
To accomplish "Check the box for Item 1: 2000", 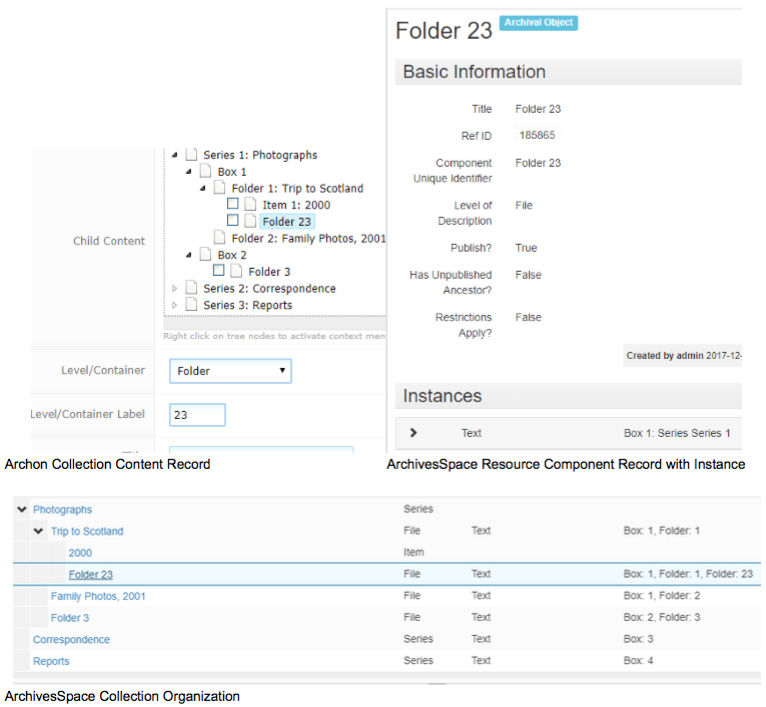I will (x=233, y=205).
